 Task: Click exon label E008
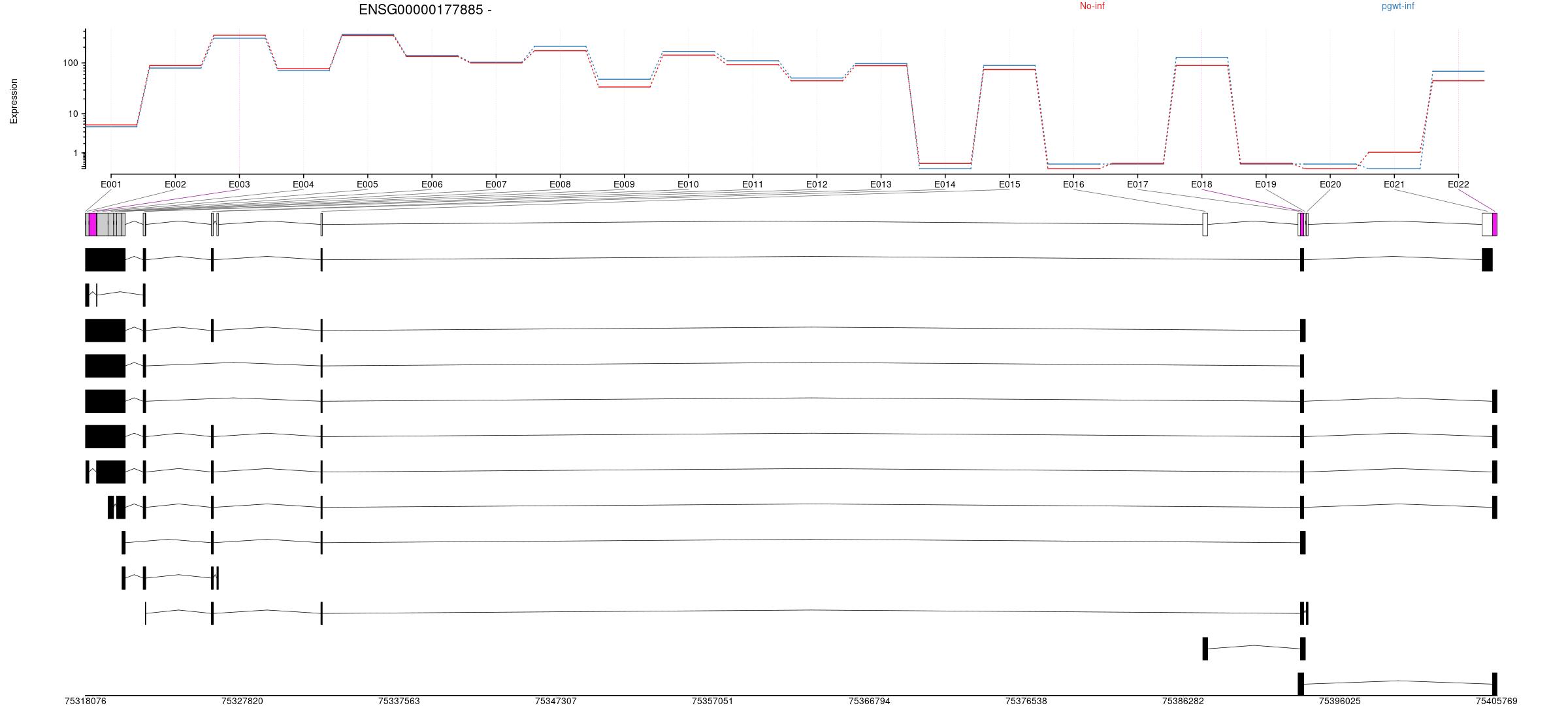(560, 184)
